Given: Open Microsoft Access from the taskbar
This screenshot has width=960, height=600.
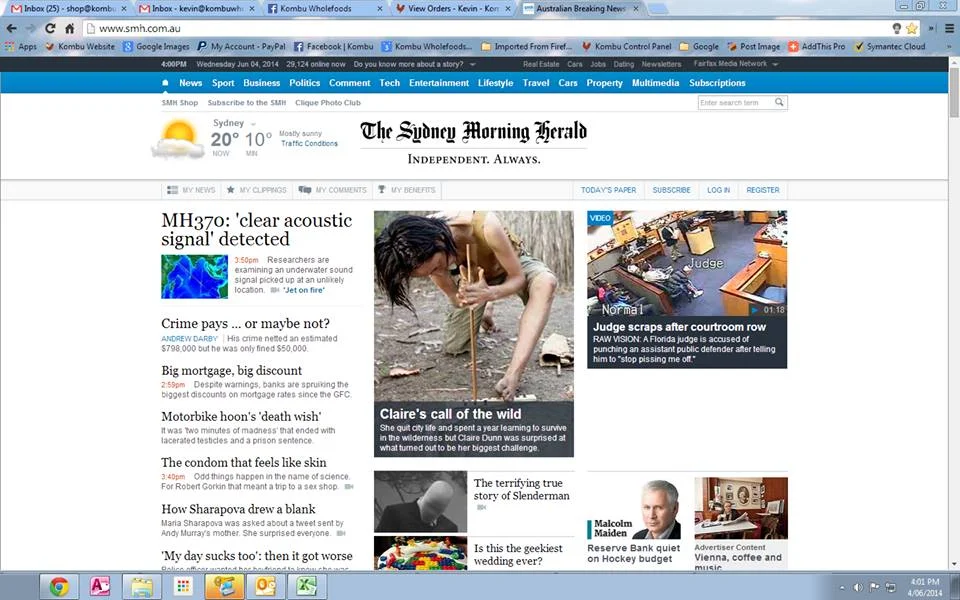Looking at the screenshot, I should 100,587.
